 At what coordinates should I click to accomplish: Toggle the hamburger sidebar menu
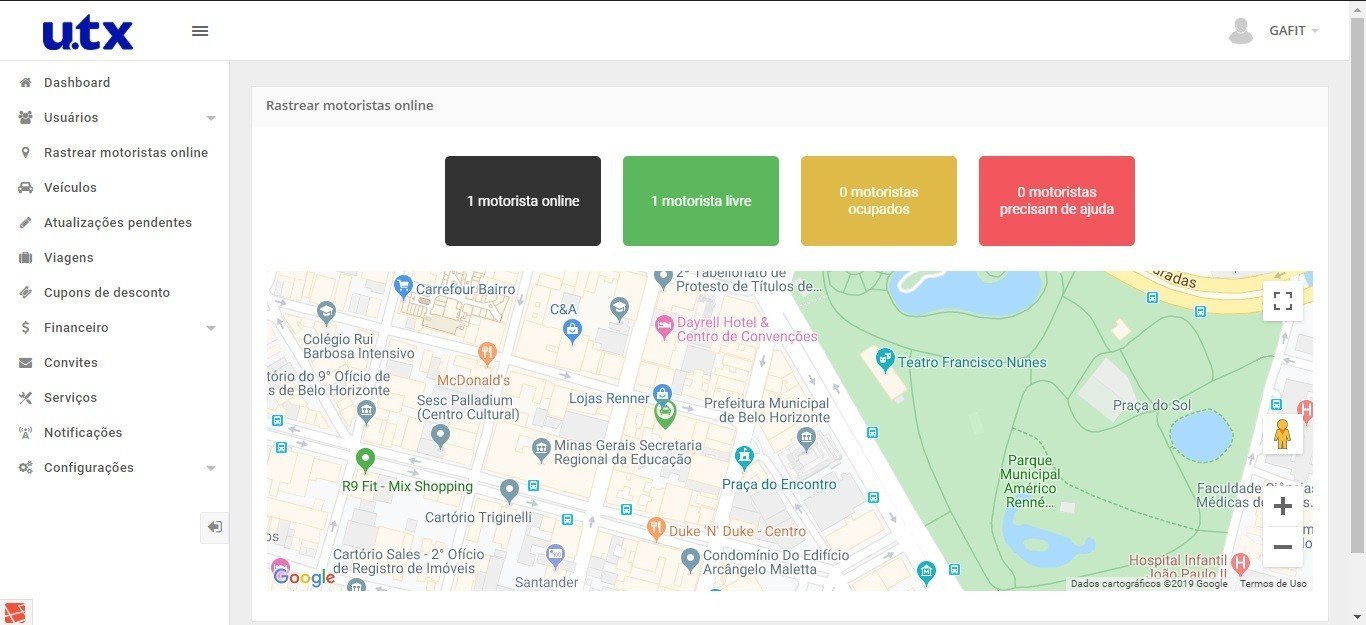point(200,31)
